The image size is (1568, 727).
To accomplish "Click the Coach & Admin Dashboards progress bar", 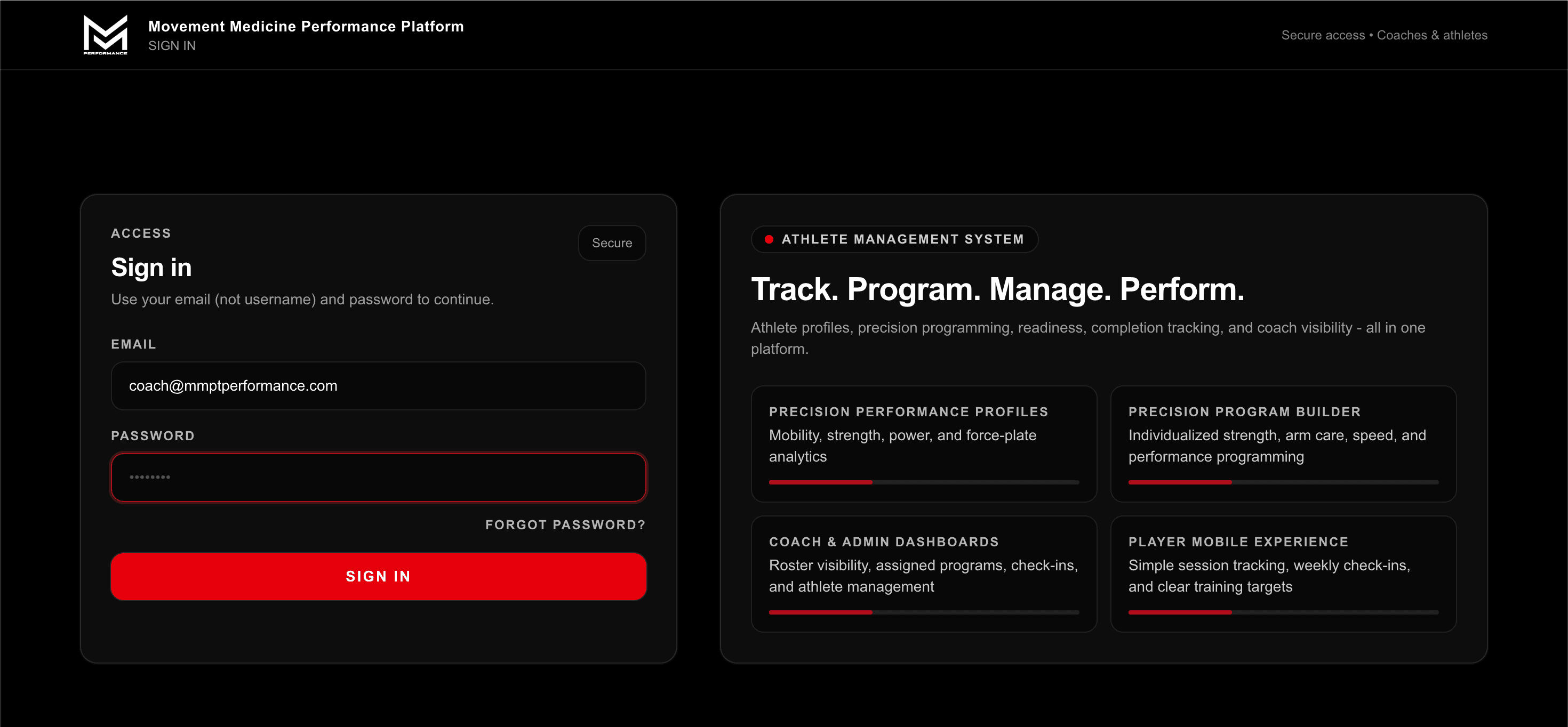I will 923,612.
